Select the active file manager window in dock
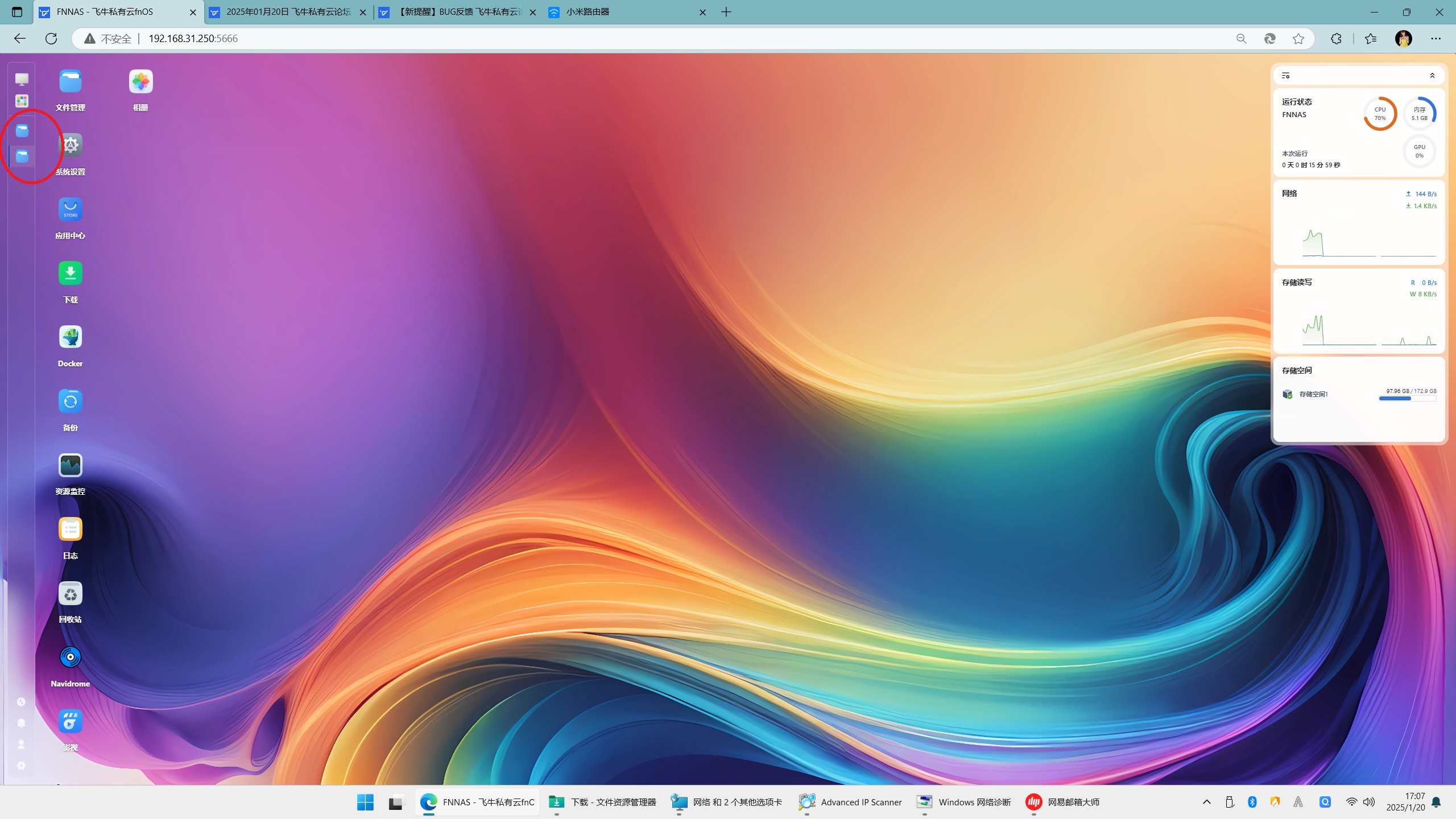Viewport: 1456px width, 819px height. coord(22,156)
